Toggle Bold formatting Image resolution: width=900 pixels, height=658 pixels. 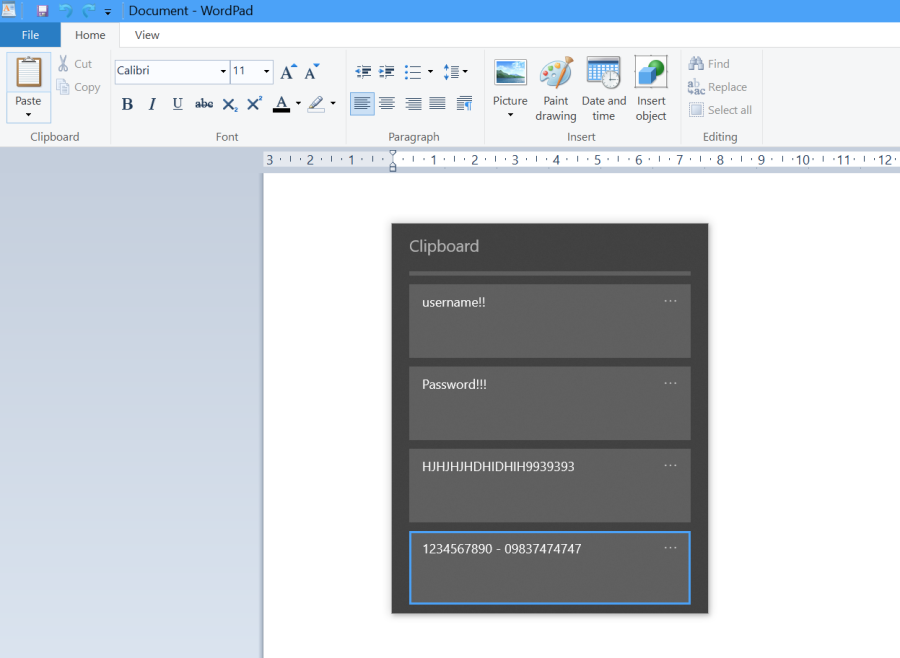(127, 104)
